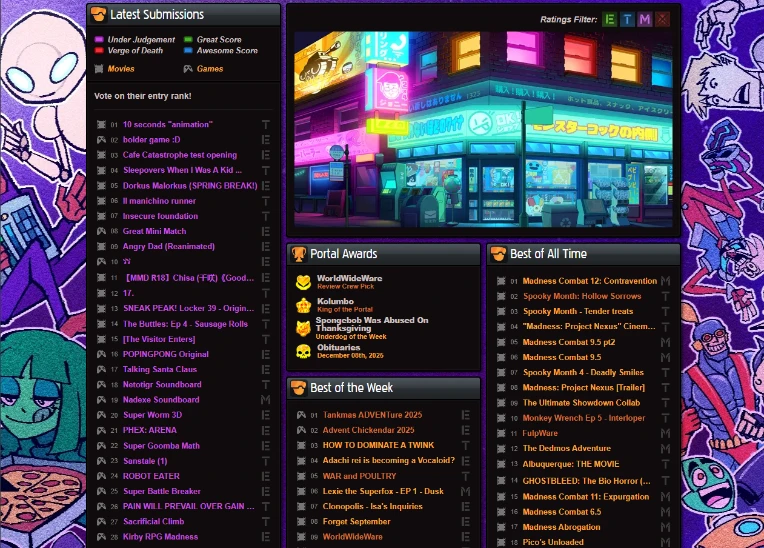Open "Cafe Catastrophe test opening" submission
The image size is (764, 548).
(179, 155)
